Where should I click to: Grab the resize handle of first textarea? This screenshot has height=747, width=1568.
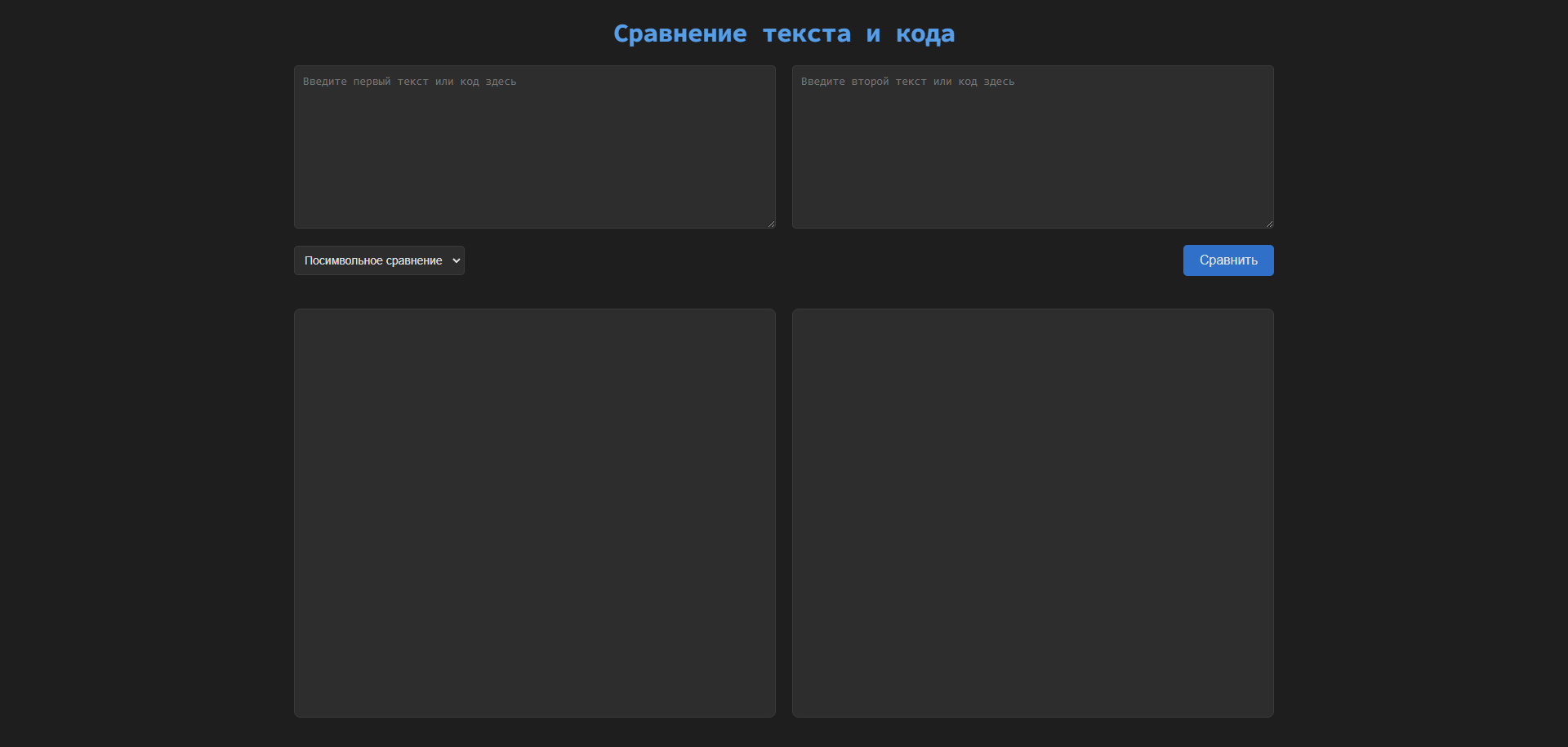tap(771, 224)
